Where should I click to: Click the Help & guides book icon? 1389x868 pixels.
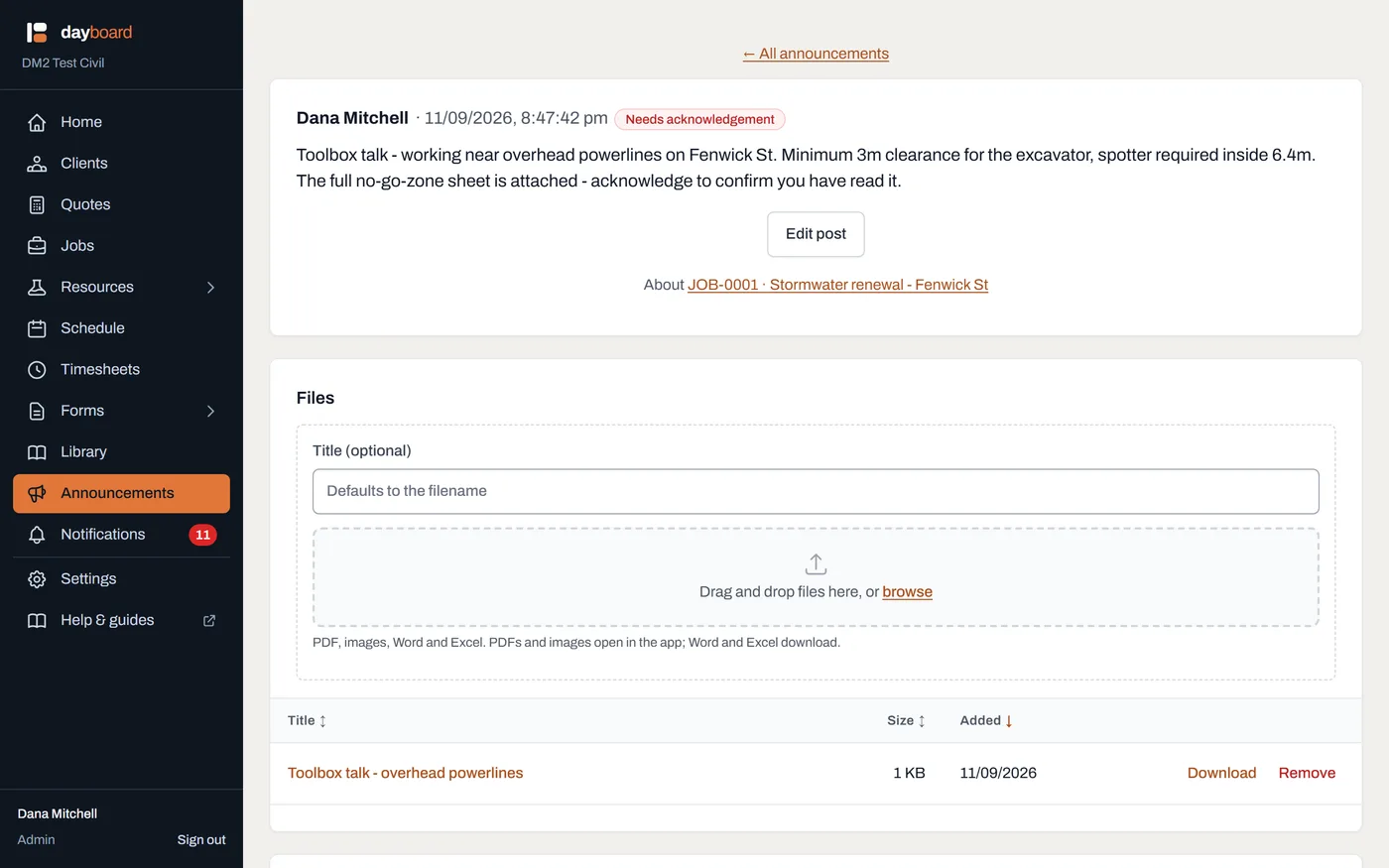point(37,620)
